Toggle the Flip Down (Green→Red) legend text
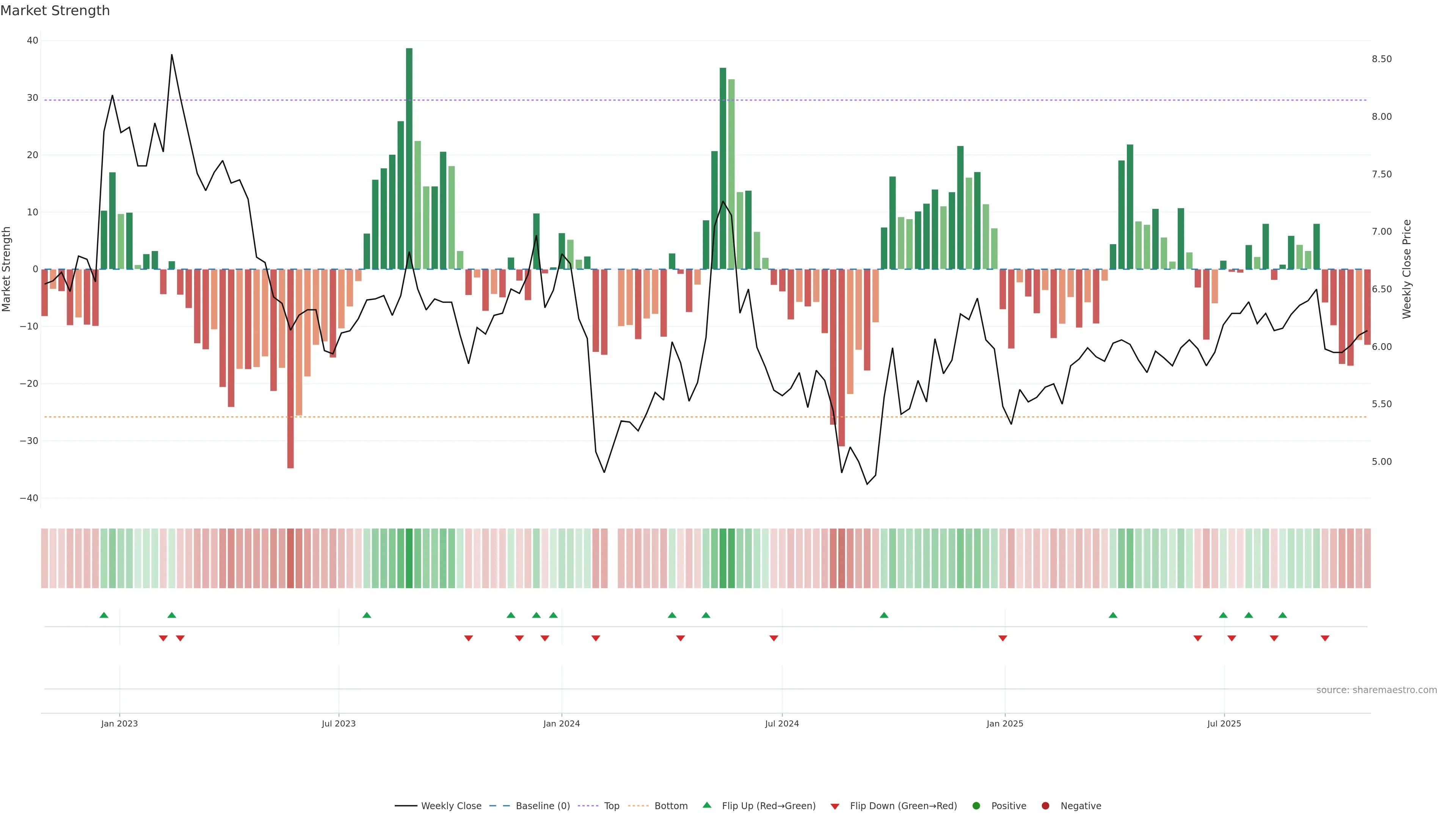Viewport: 1456px width, 819px height. click(903, 806)
